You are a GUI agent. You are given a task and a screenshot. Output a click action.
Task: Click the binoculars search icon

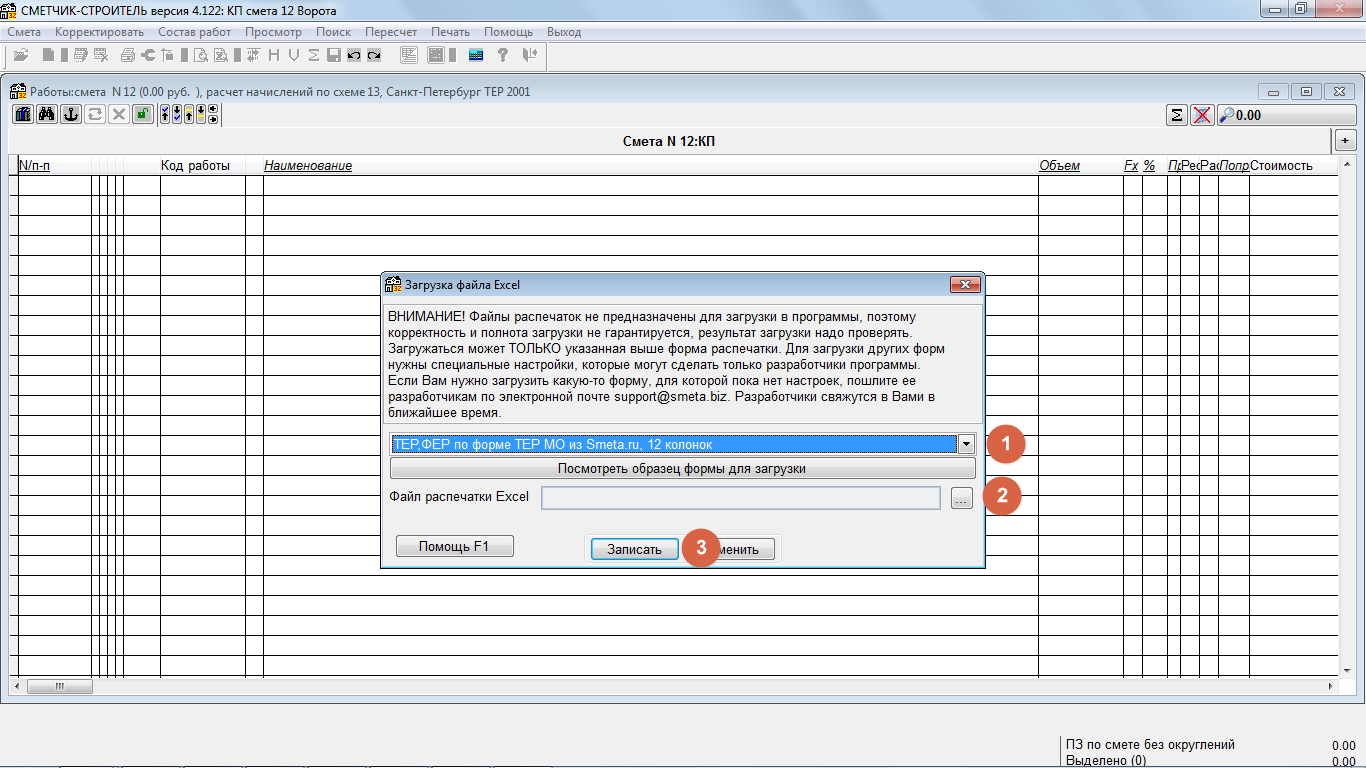tap(46, 114)
